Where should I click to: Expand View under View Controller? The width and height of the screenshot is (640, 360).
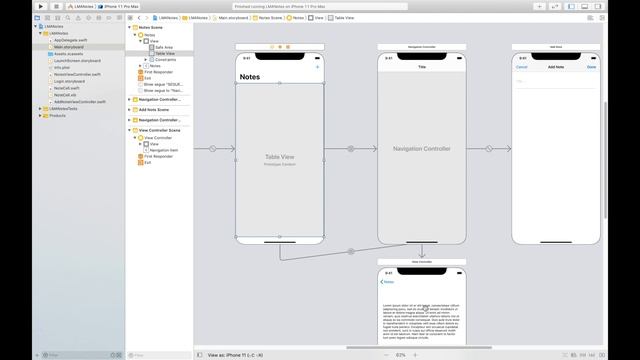140,144
